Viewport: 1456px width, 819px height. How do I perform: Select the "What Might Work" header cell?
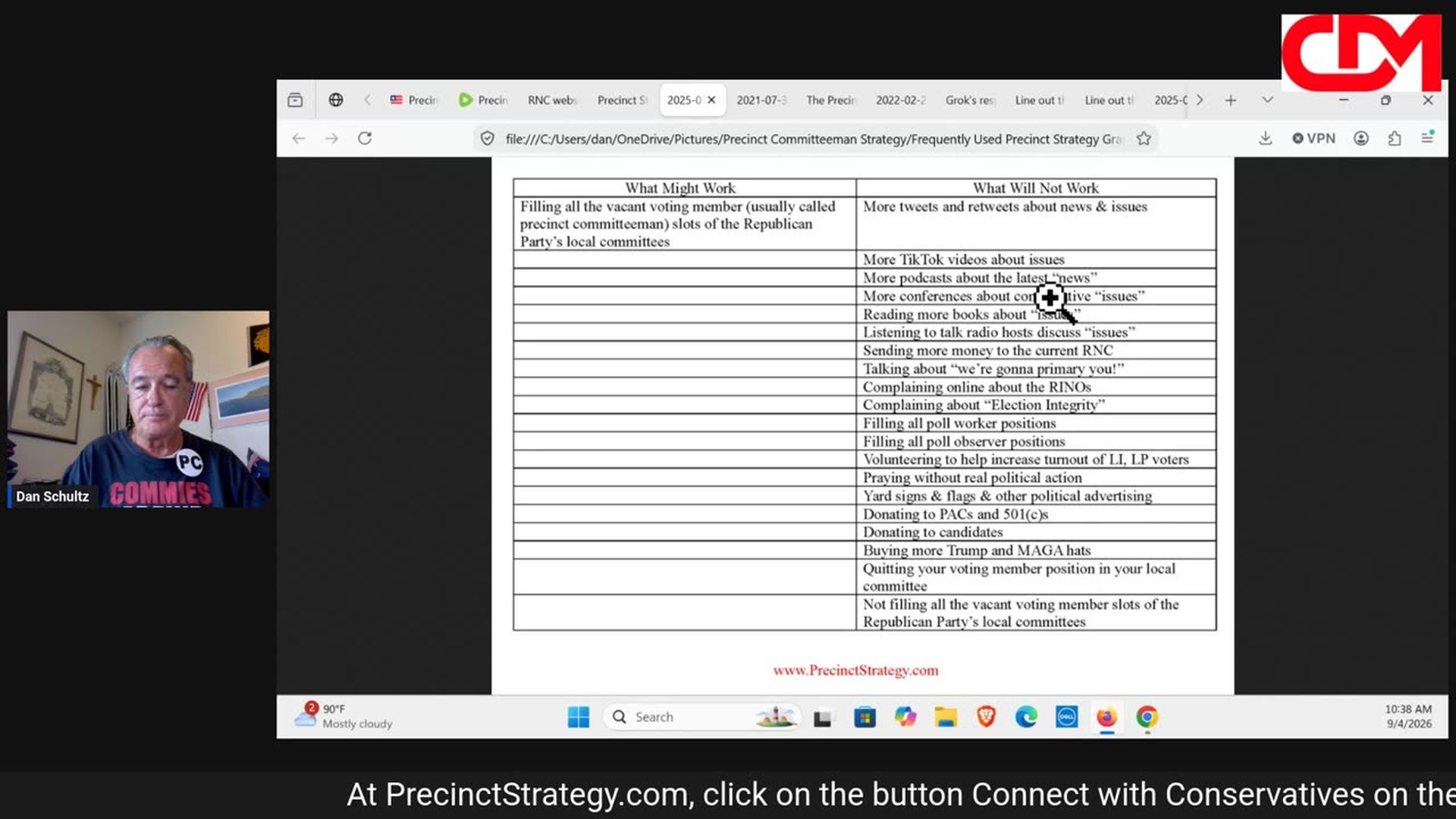click(684, 188)
